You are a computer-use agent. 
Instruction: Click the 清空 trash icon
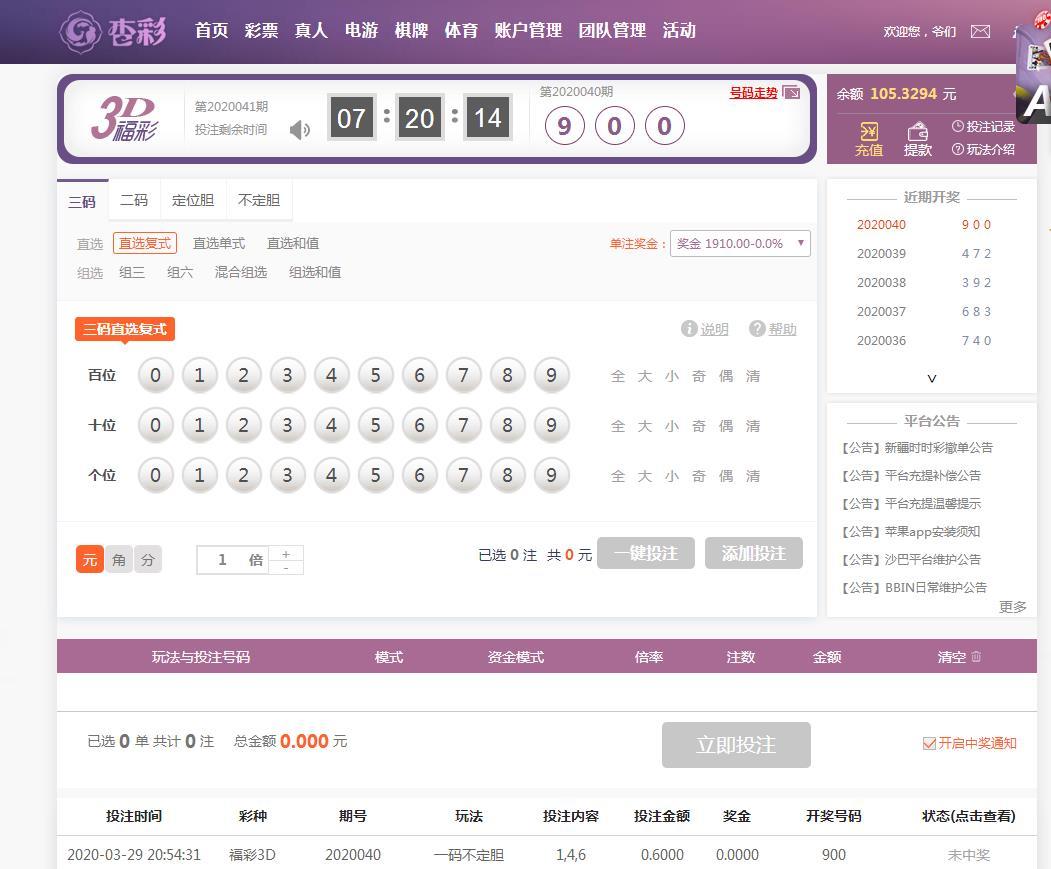976,657
